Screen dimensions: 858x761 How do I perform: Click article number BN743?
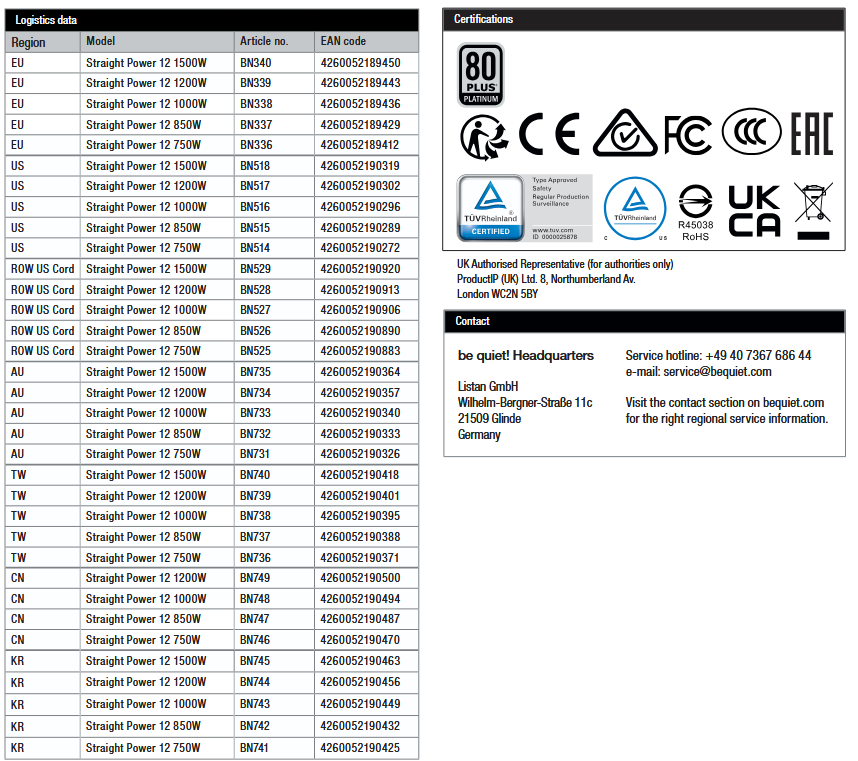[x=255, y=704]
